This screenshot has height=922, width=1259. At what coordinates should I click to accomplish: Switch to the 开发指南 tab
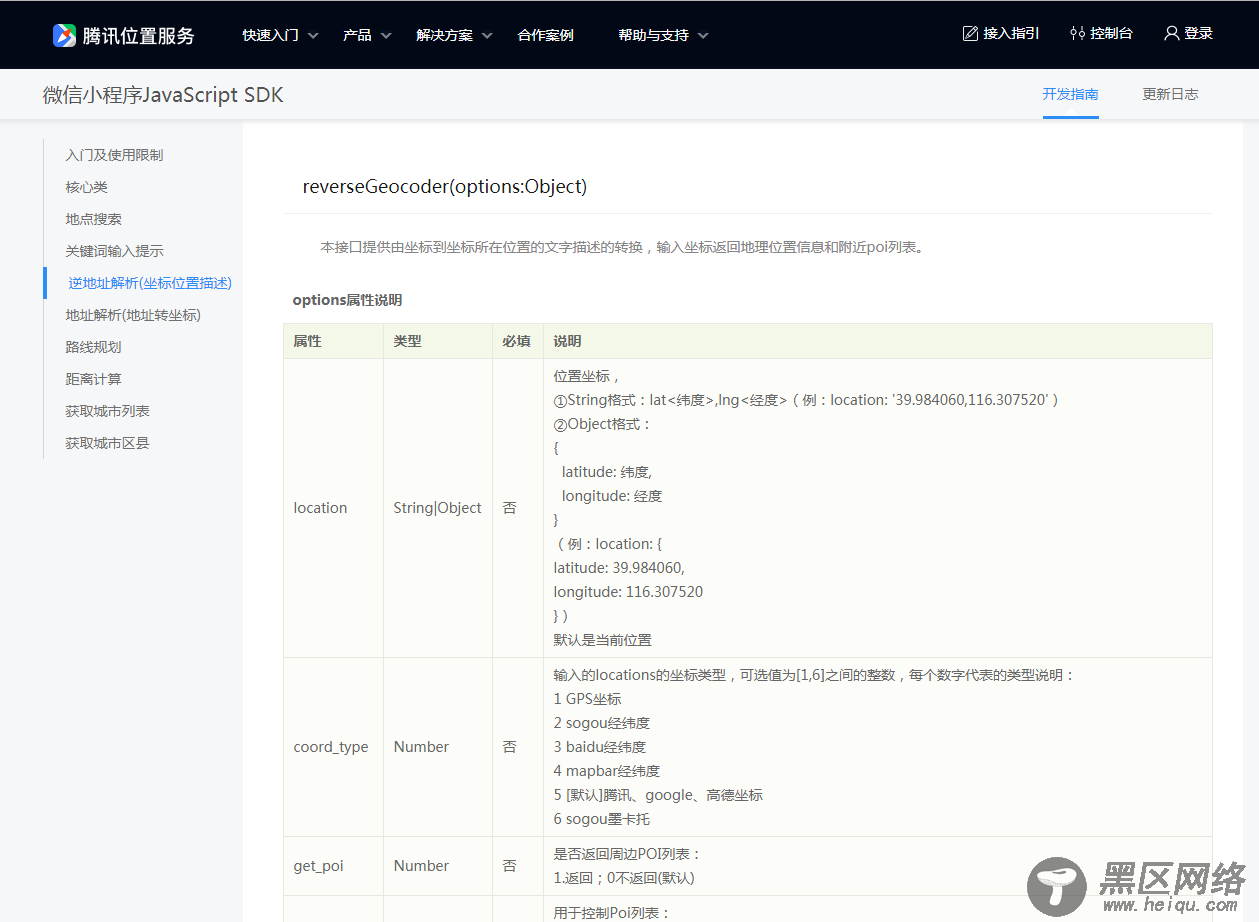(1071, 94)
